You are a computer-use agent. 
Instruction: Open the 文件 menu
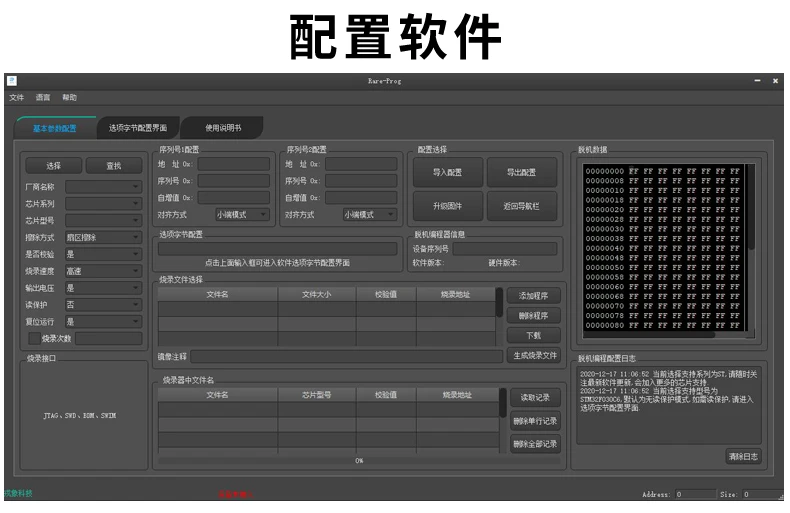coord(16,98)
